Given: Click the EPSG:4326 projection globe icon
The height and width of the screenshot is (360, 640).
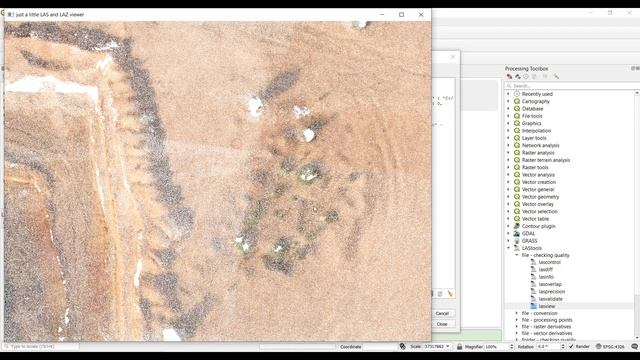Looking at the screenshot, I should (598, 347).
